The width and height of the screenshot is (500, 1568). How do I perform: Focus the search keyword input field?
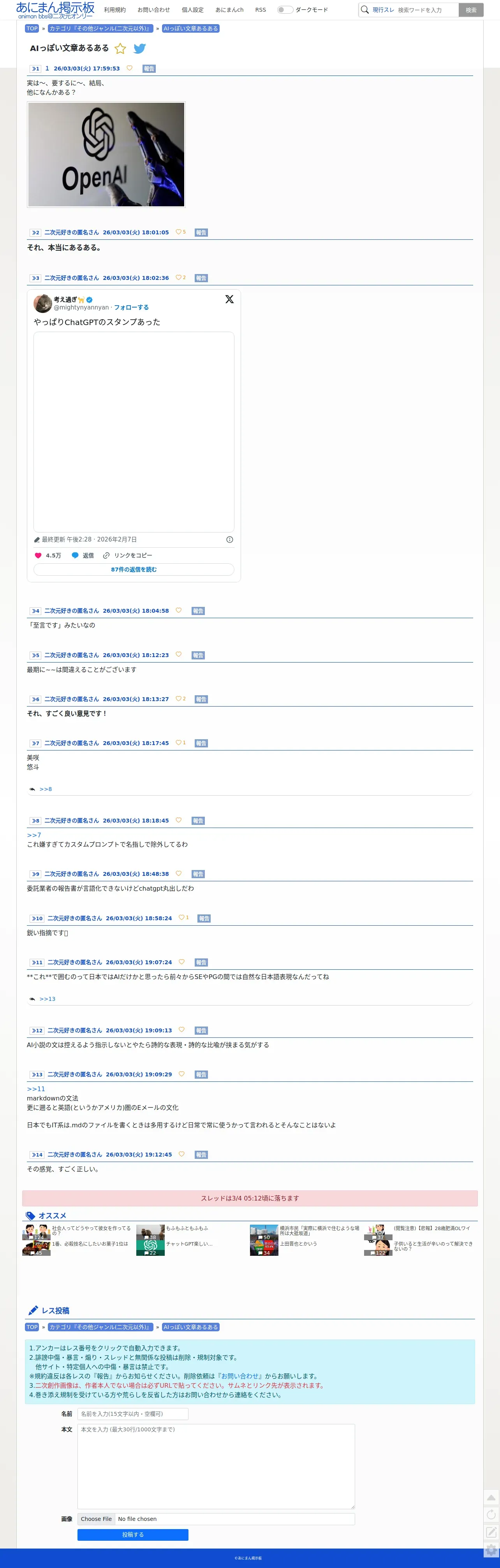pos(426,10)
